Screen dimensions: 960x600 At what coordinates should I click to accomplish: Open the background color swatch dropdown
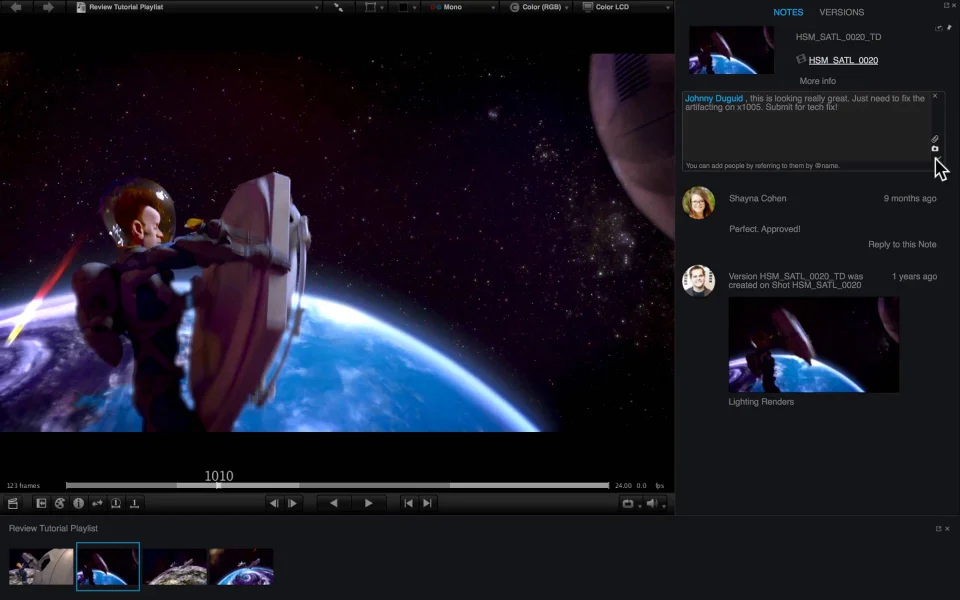pos(407,7)
